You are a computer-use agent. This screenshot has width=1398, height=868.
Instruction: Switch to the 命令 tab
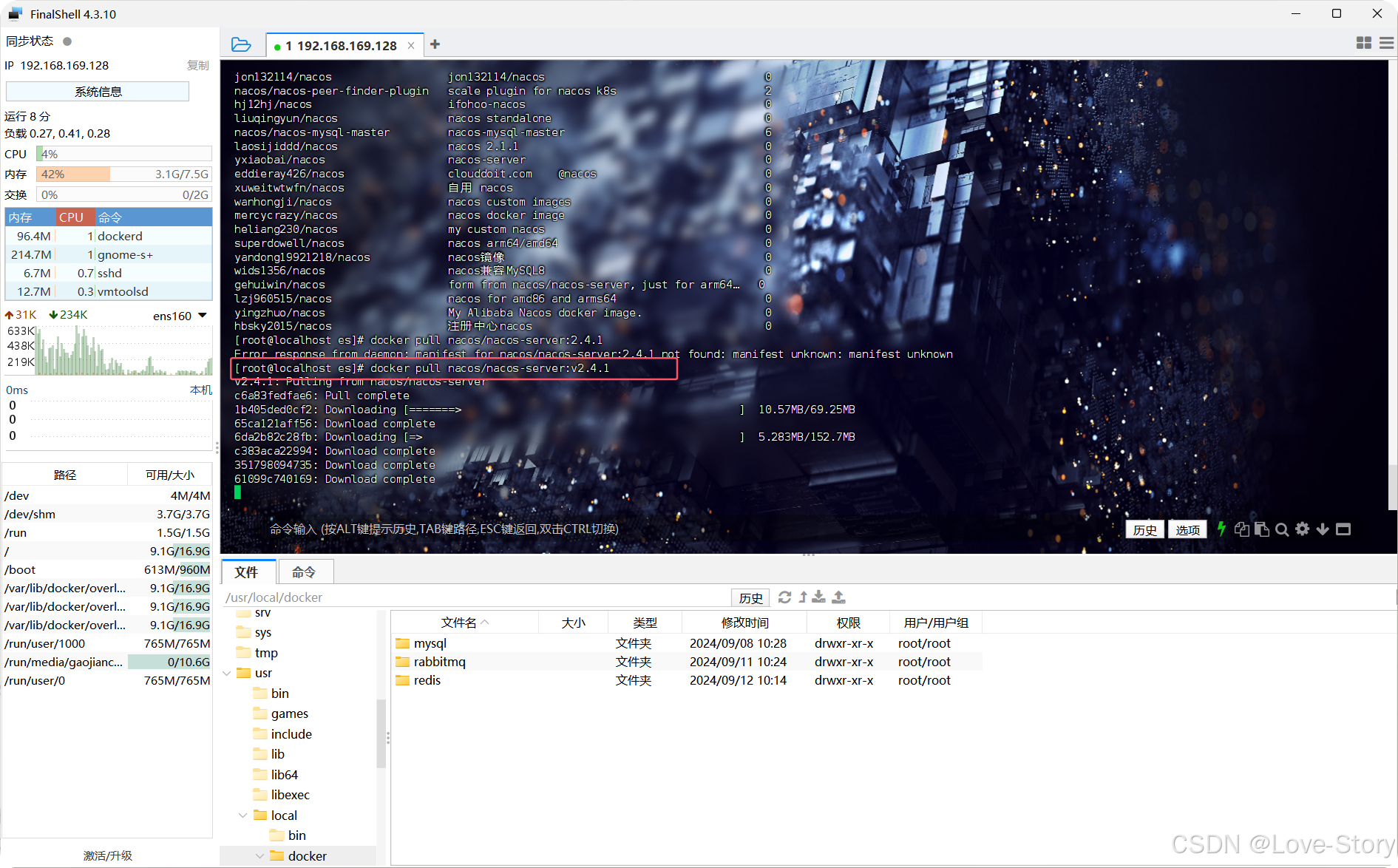(305, 572)
